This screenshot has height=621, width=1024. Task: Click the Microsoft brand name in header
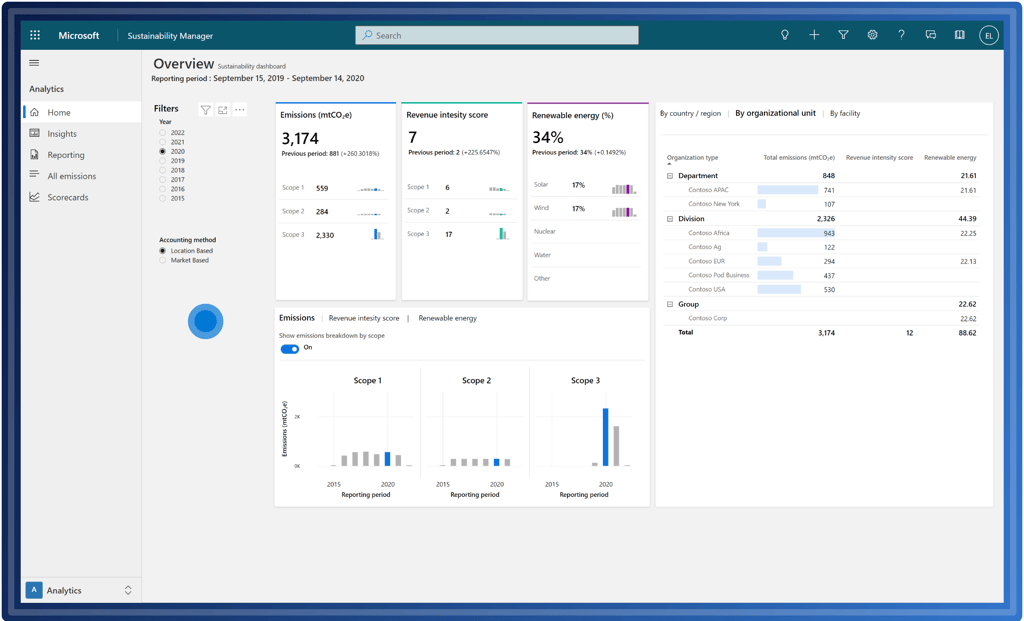click(79, 35)
